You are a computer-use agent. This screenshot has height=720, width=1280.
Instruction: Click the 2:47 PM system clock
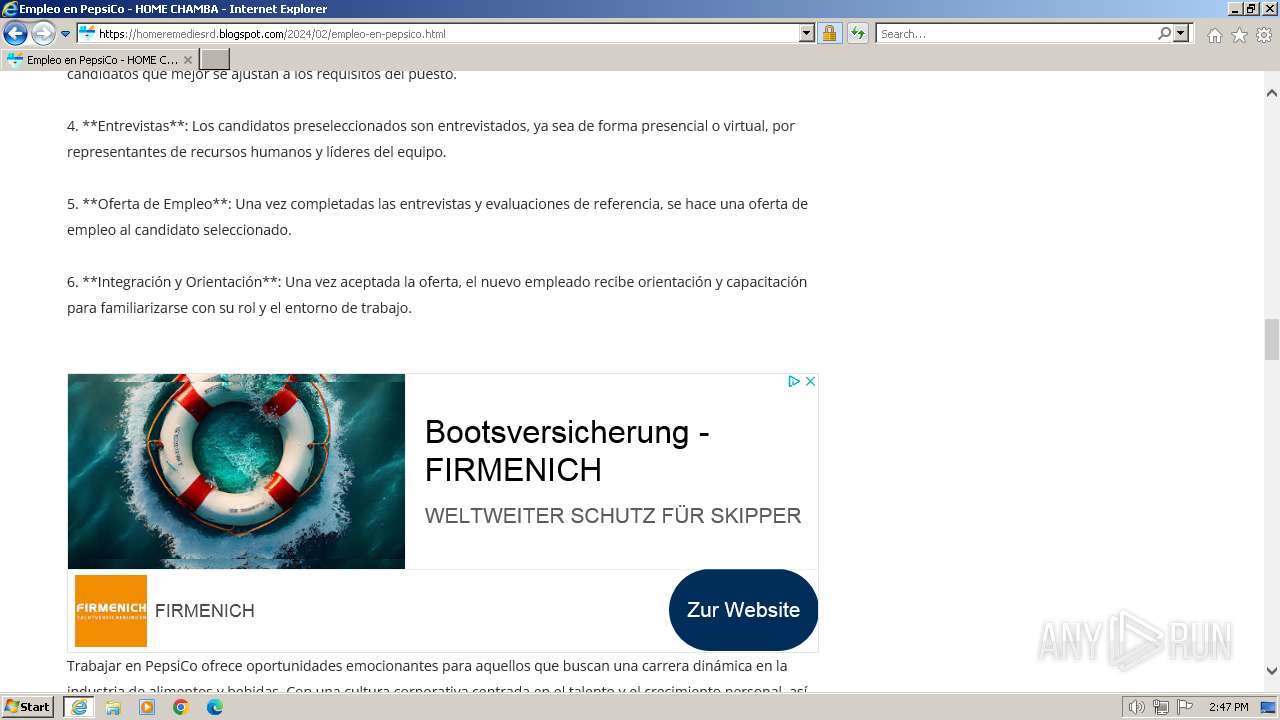pyautogui.click(x=1228, y=707)
